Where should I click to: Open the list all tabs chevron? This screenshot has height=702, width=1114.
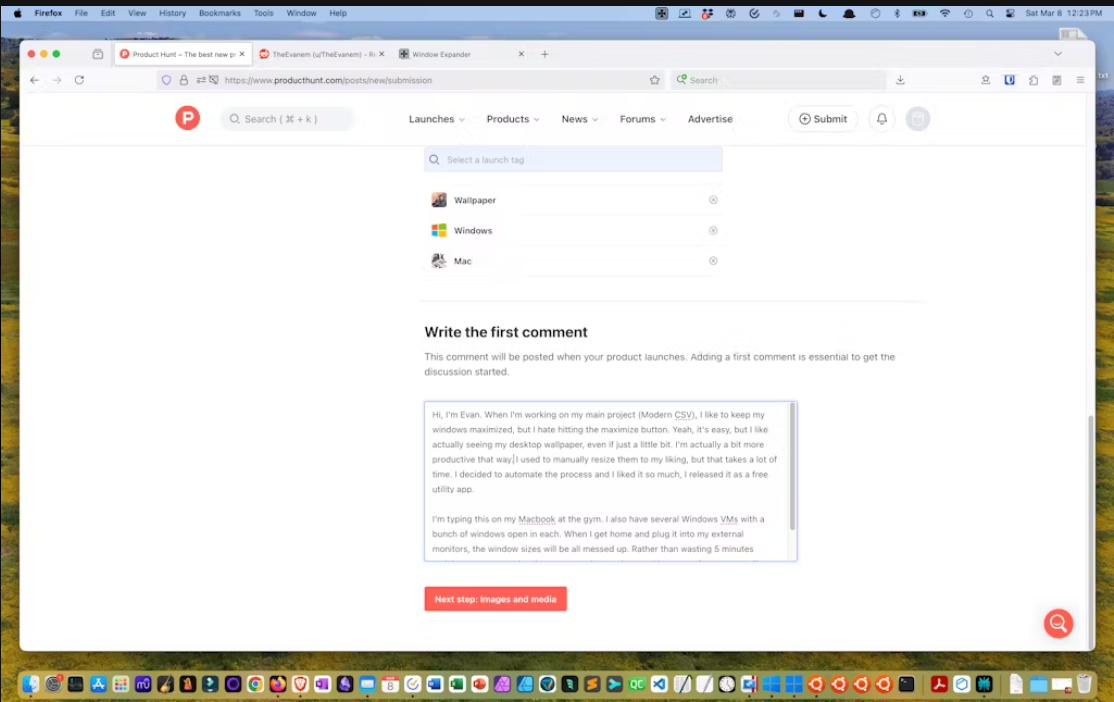coord(1058,54)
